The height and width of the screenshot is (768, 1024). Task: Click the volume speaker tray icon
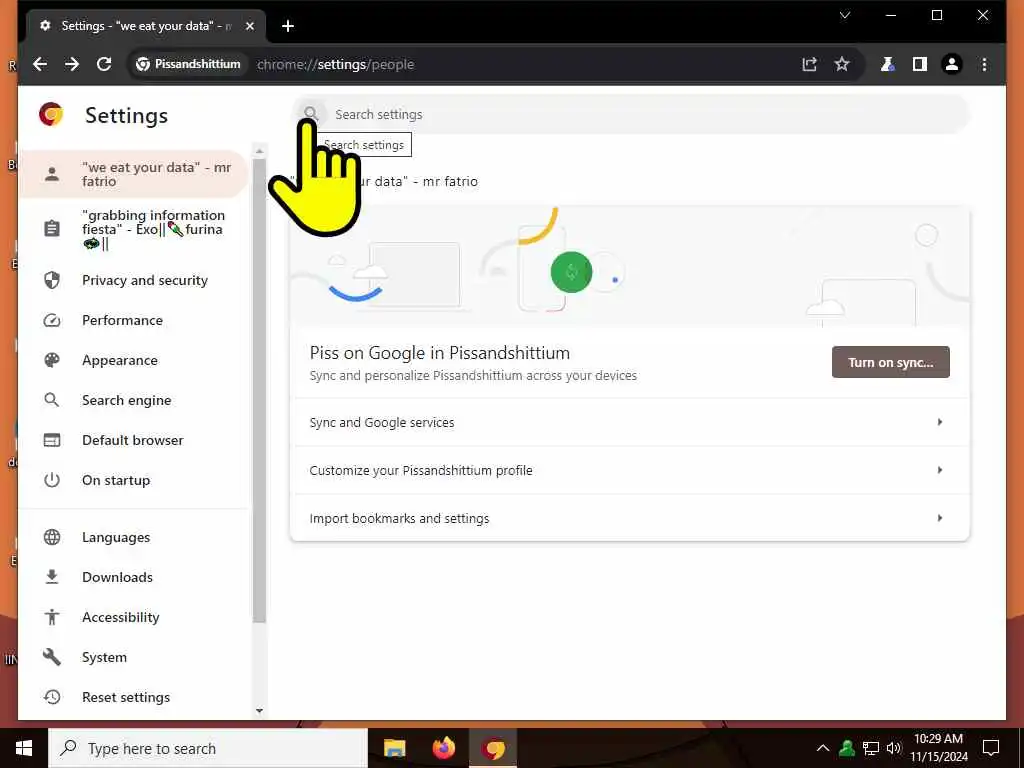tap(894, 748)
